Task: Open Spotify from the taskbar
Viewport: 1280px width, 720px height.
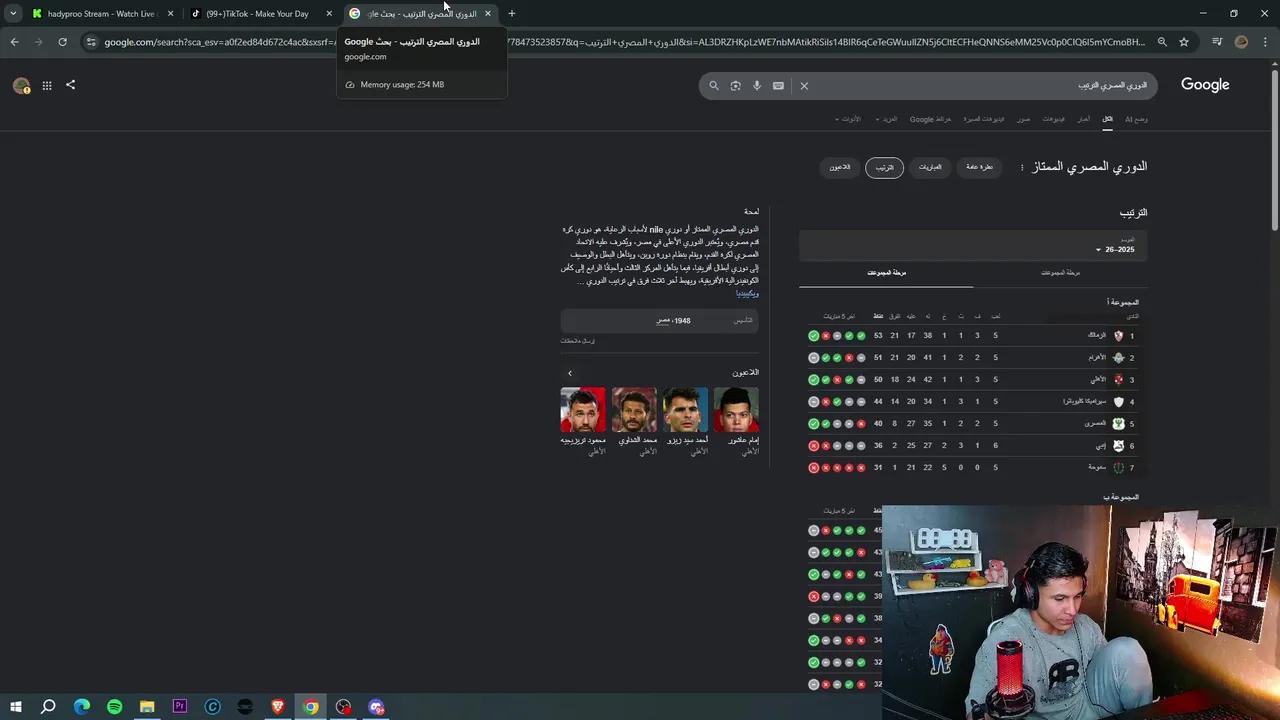Action: pos(114,707)
